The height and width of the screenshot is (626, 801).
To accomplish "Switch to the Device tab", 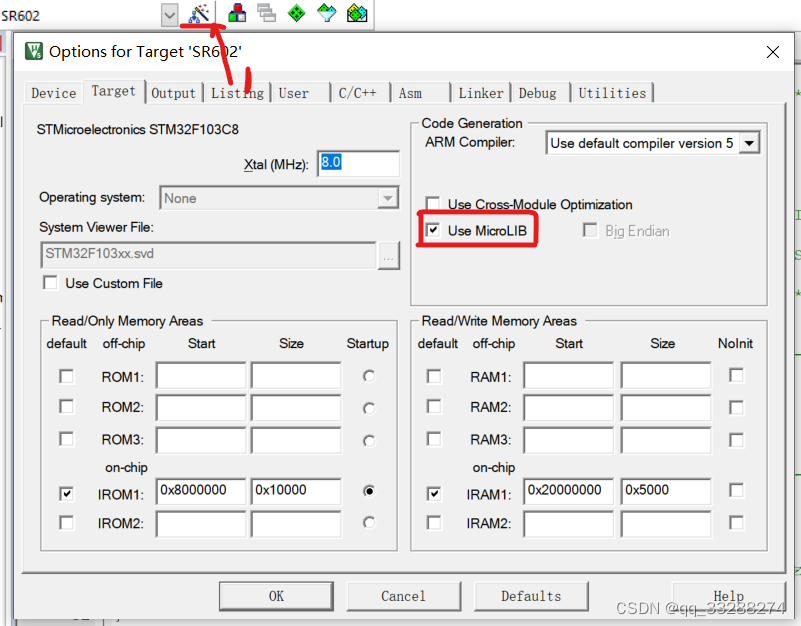I will pos(54,93).
